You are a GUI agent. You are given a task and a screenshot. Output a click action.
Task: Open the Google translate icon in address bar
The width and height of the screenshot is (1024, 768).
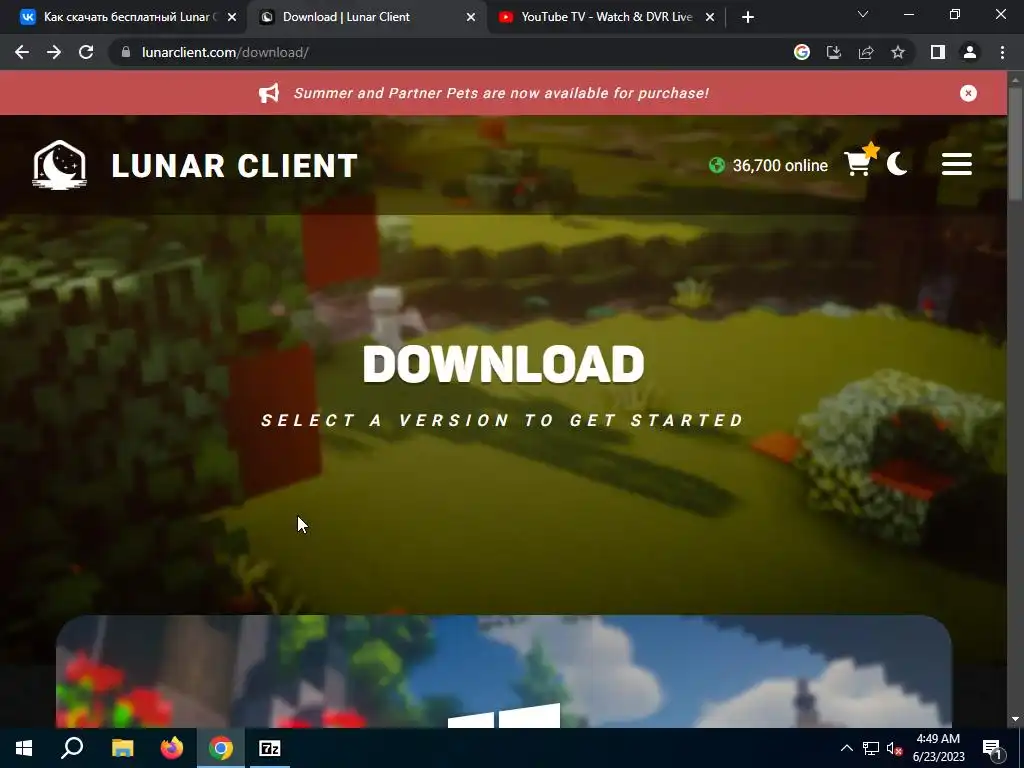coord(802,52)
